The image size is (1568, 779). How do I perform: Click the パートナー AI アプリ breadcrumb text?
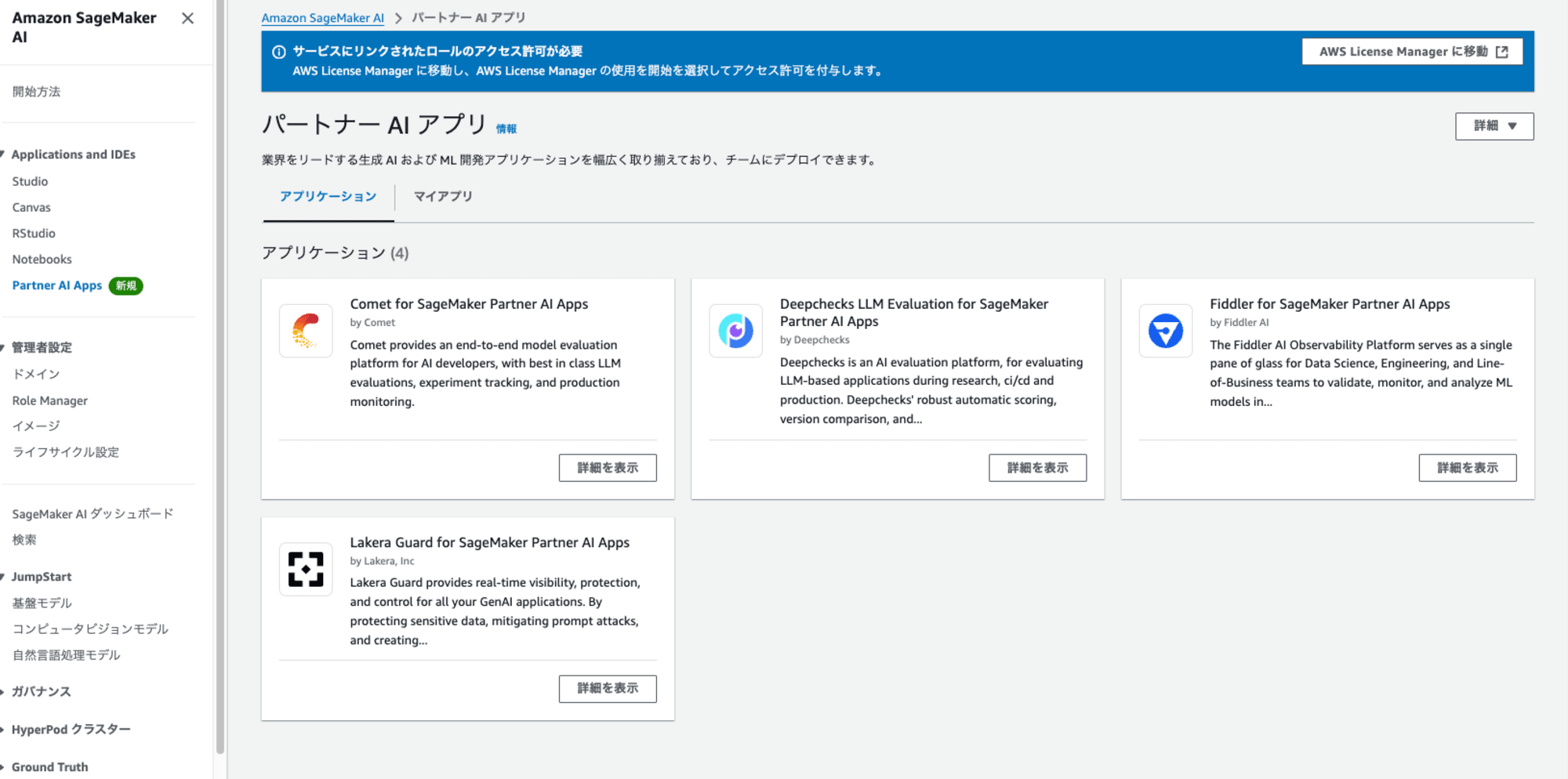[x=469, y=18]
